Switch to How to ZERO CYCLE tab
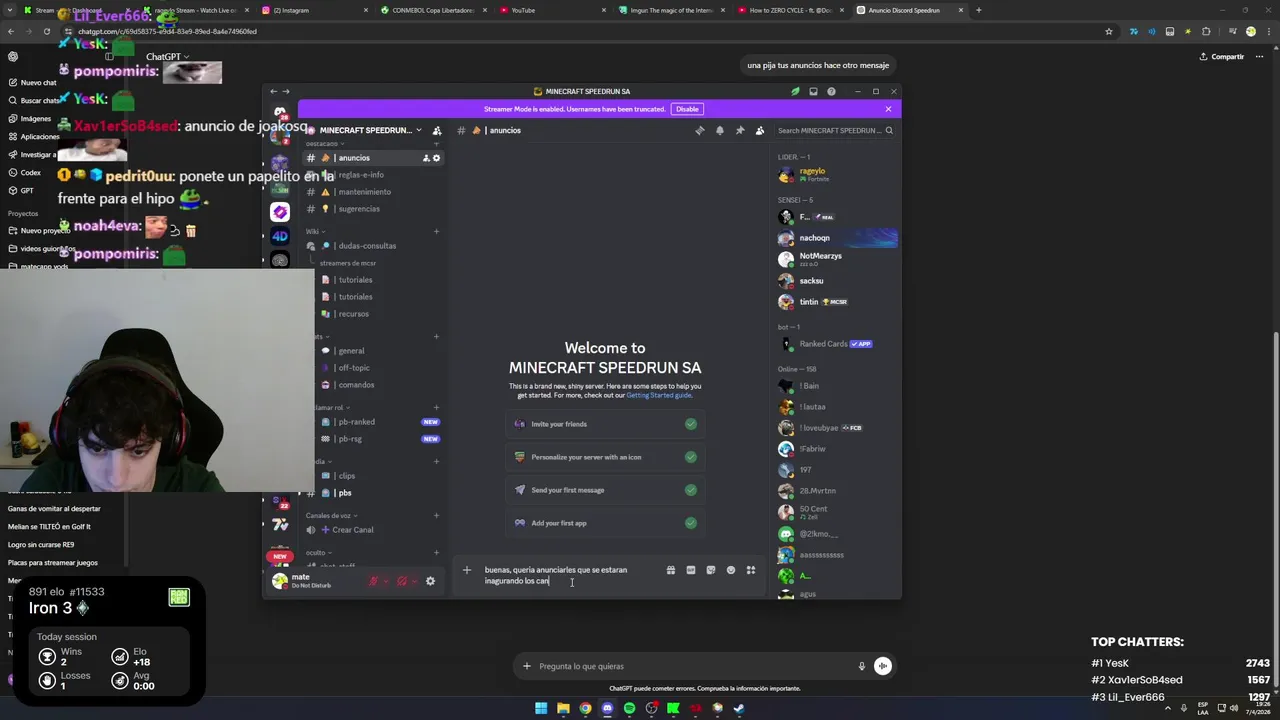Screen dimensions: 1280x720 pos(790,10)
